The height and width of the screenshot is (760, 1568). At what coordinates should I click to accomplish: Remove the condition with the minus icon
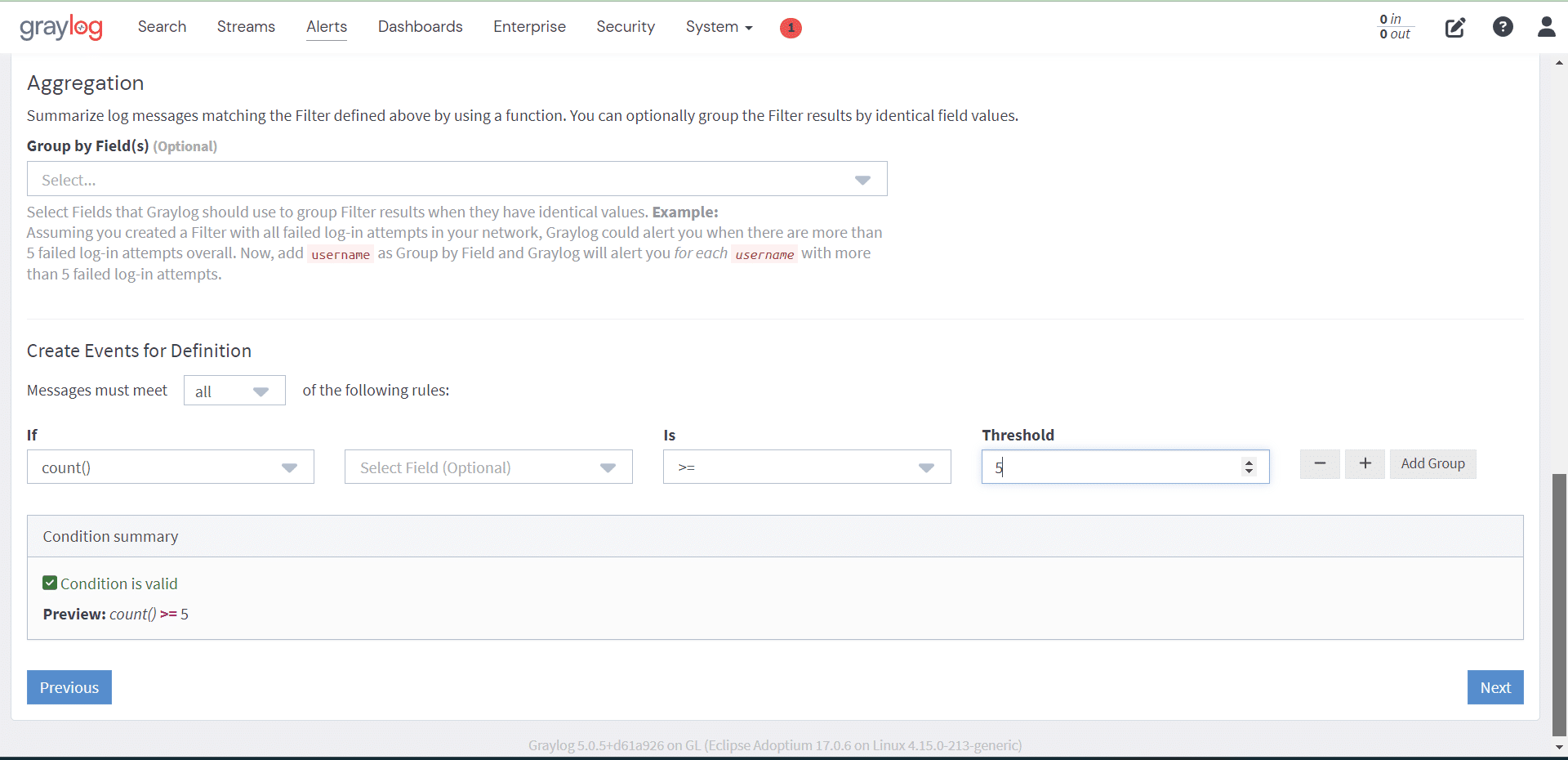pos(1320,463)
